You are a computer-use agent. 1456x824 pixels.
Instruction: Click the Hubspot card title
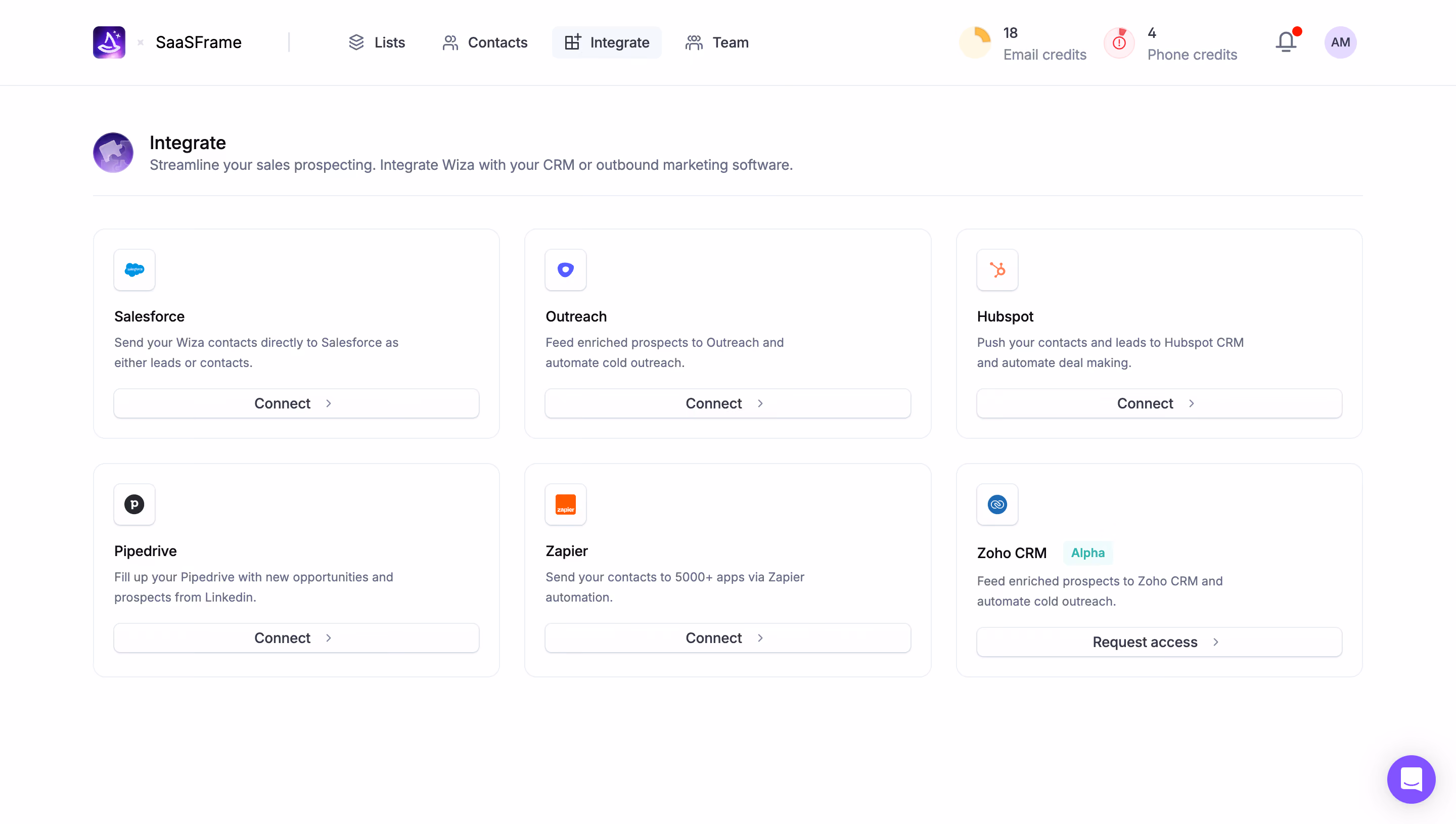(x=1005, y=316)
